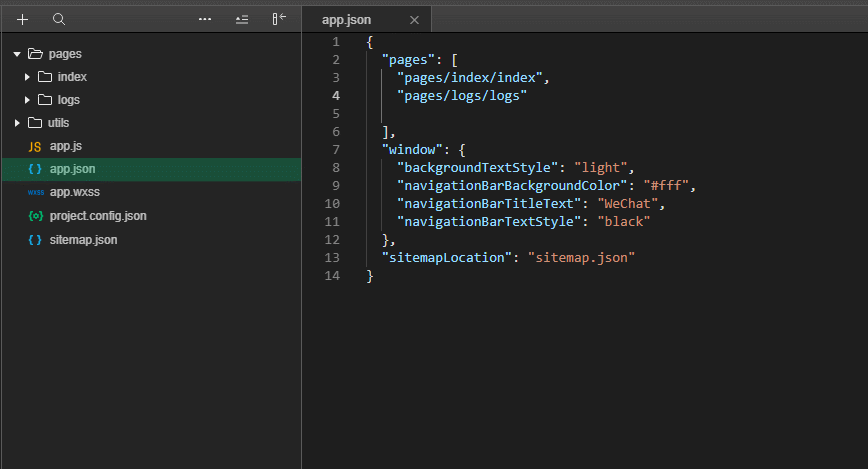The width and height of the screenshot is (868, 469).
Task: Click the "navigationBarBackgroundColor" key
Action: click(512, 185)
